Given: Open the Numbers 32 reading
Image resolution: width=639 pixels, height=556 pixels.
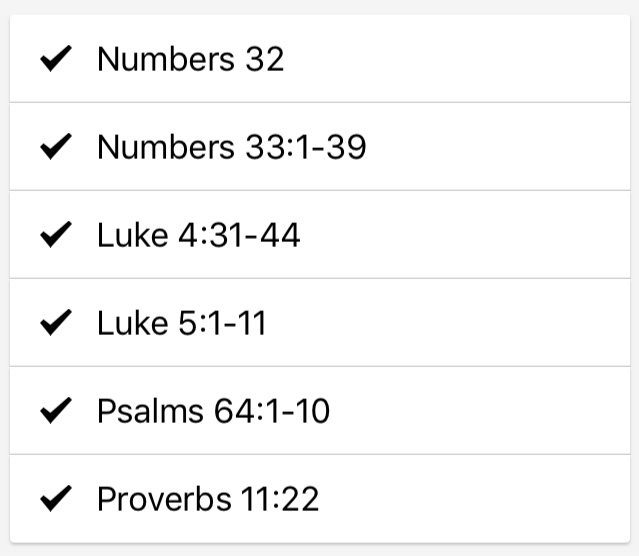Looking at the screenshot, I should click(x=190, y=60).
